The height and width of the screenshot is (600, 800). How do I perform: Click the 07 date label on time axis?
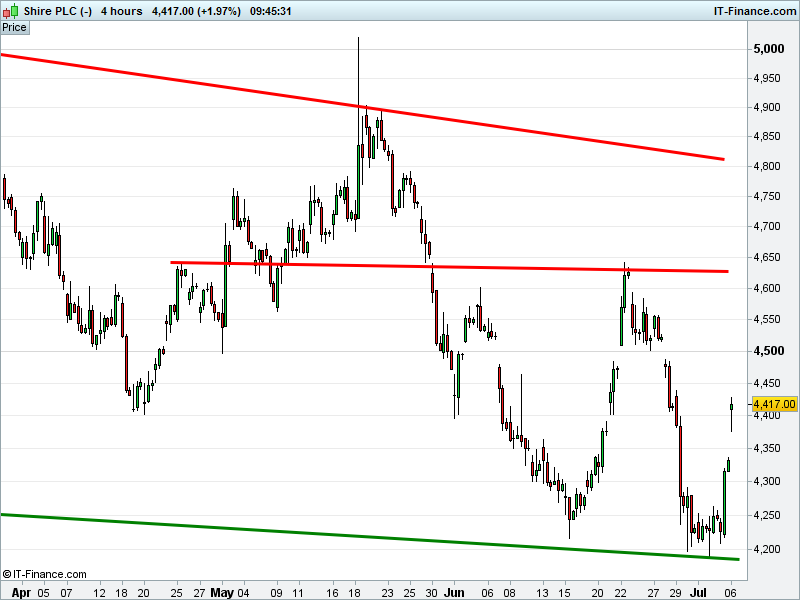click(x=66, y=593)
